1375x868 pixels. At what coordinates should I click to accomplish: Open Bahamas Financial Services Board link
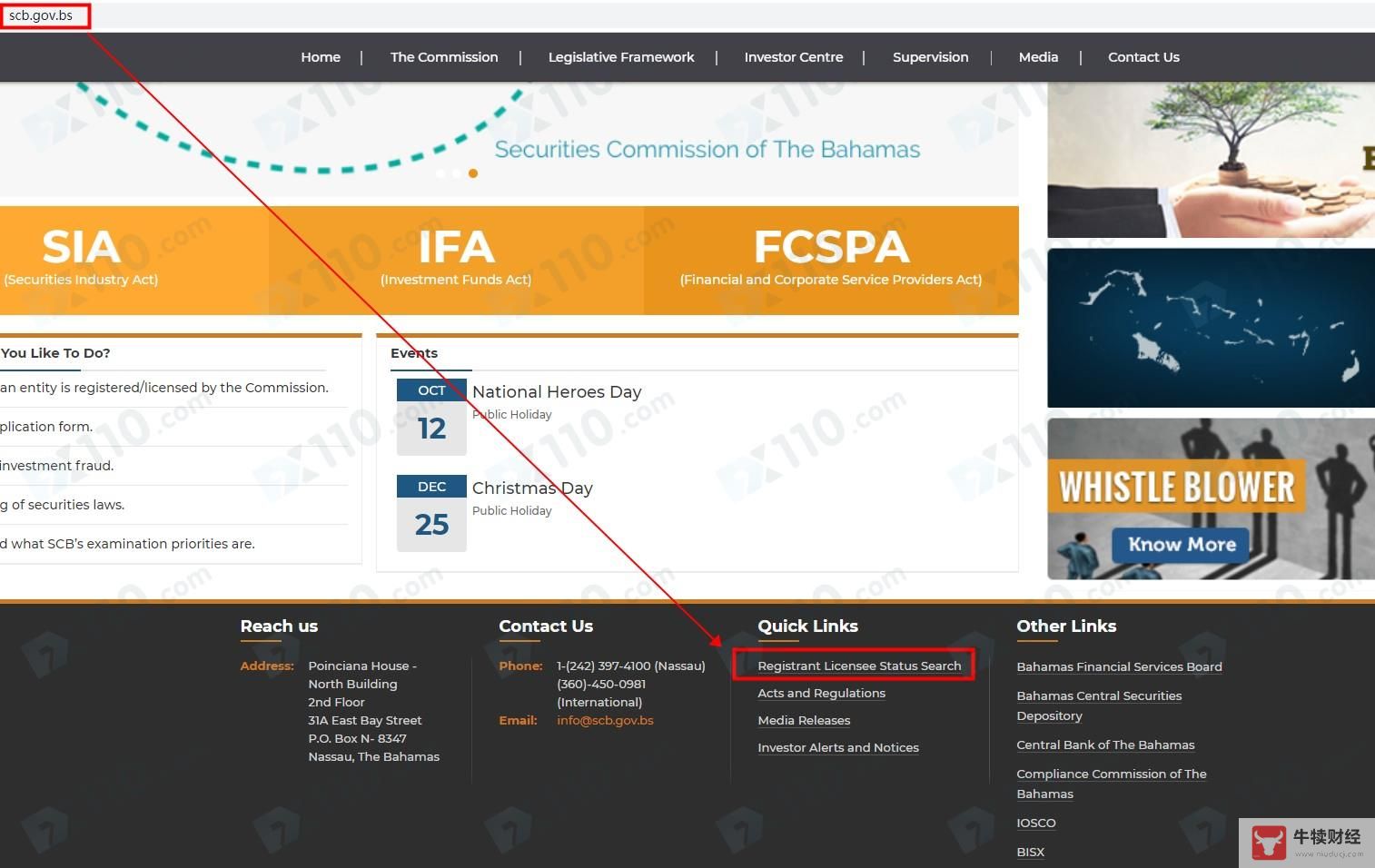pos(1119,666)
